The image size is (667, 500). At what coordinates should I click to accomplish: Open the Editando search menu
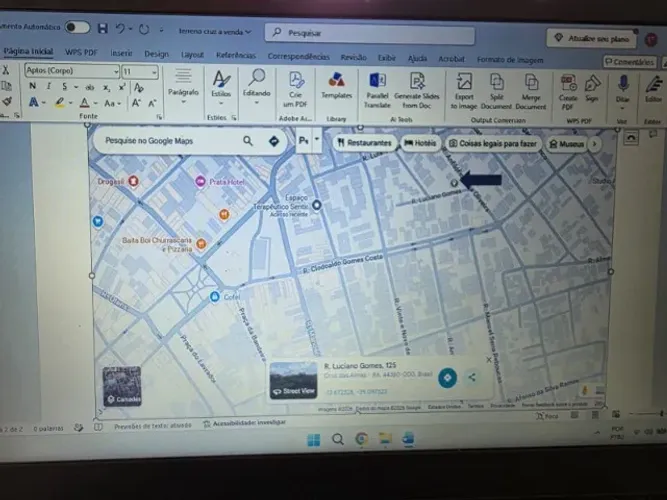pyautogui.click(x=257, y=87)
